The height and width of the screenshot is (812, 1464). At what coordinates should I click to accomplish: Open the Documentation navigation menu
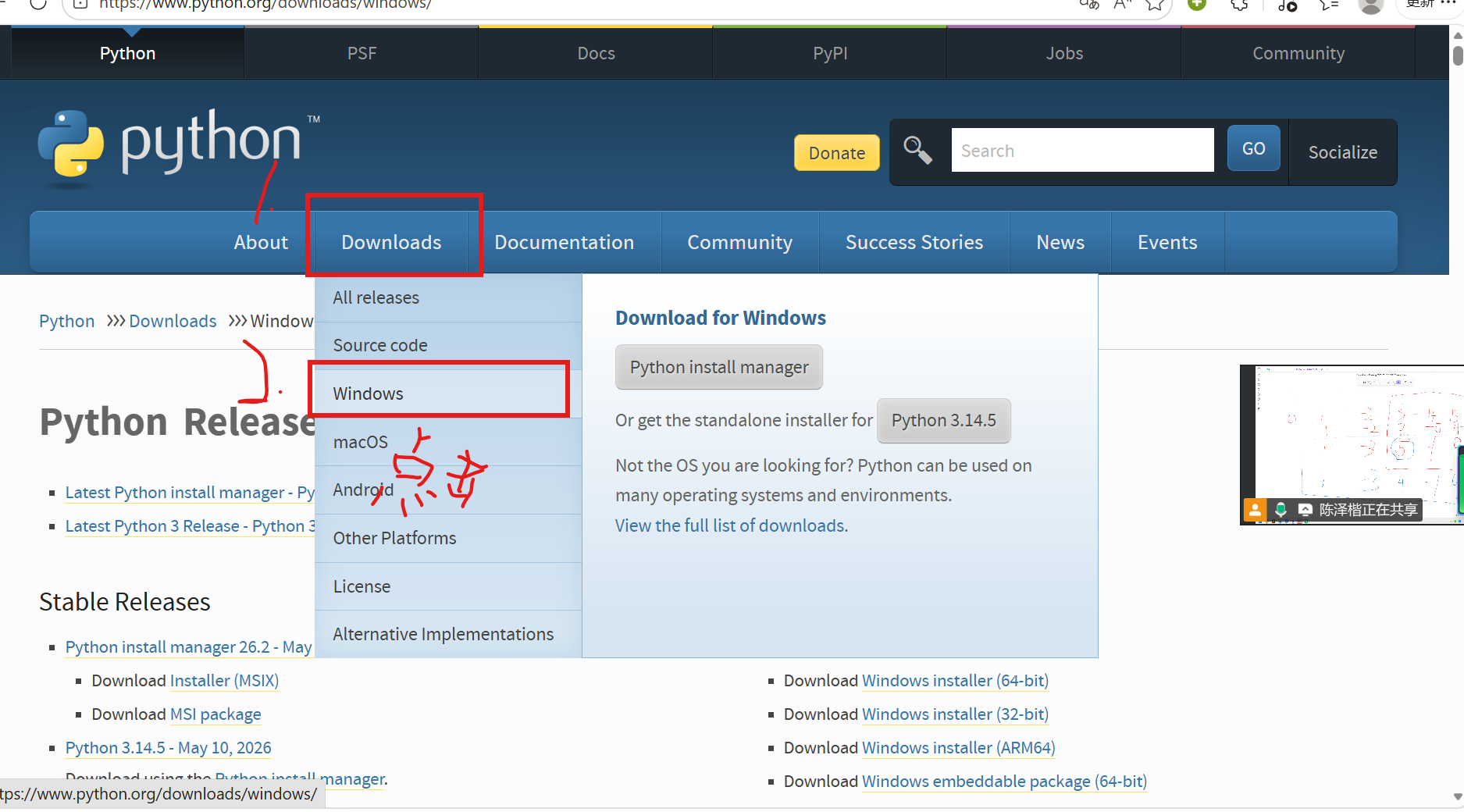coord(564,242)
